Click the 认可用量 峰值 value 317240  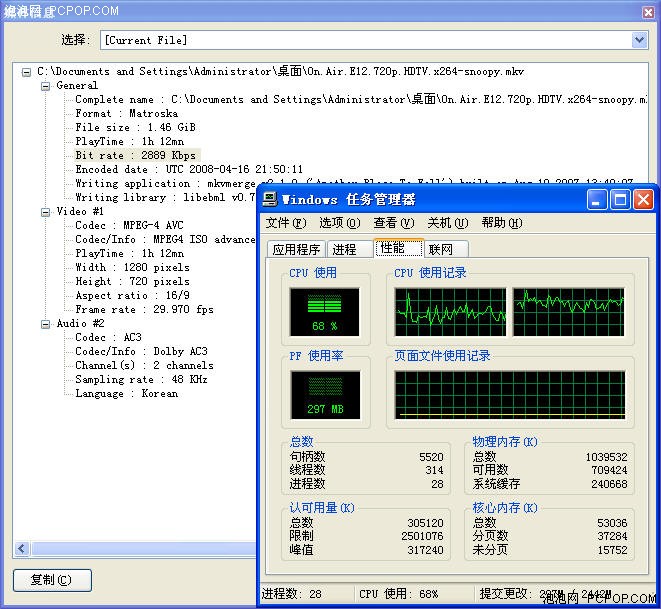click(425, 550)
